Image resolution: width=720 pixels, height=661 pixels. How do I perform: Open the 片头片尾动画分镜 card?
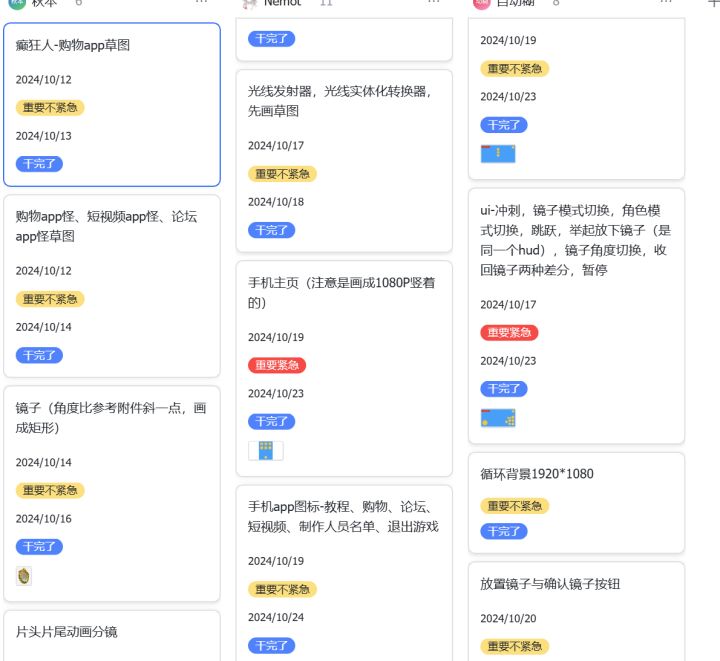67,632
